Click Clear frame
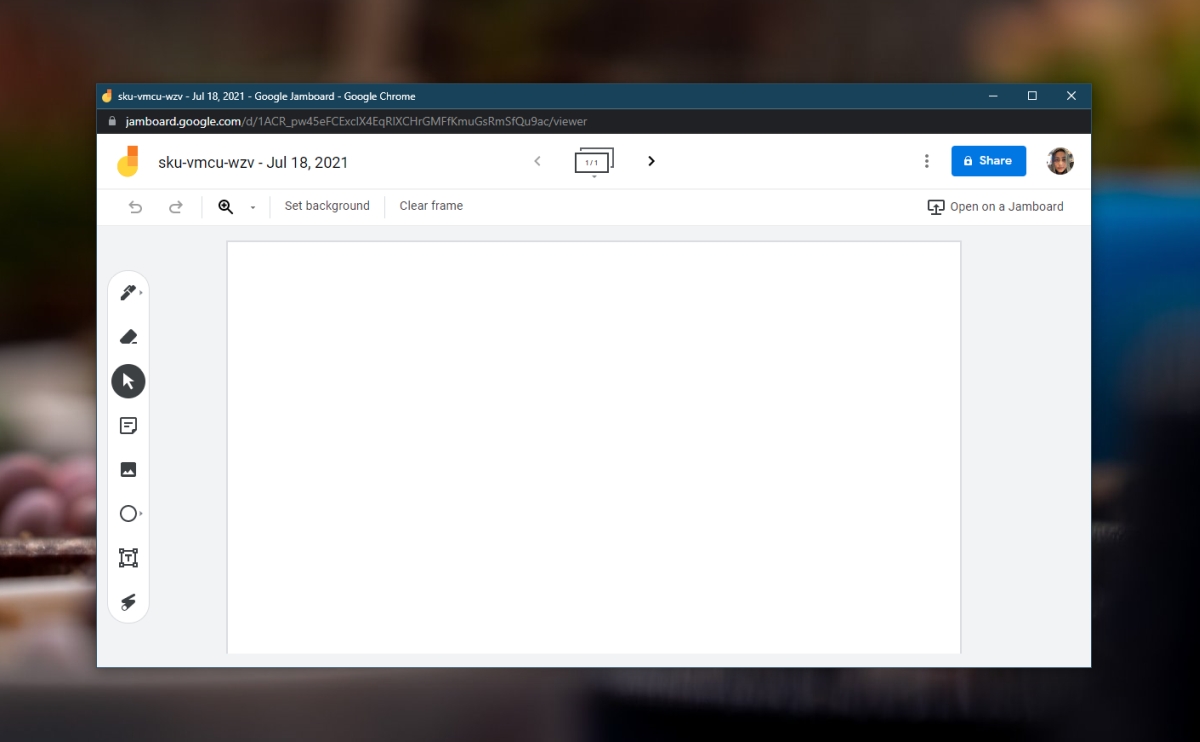 [431, 206]
